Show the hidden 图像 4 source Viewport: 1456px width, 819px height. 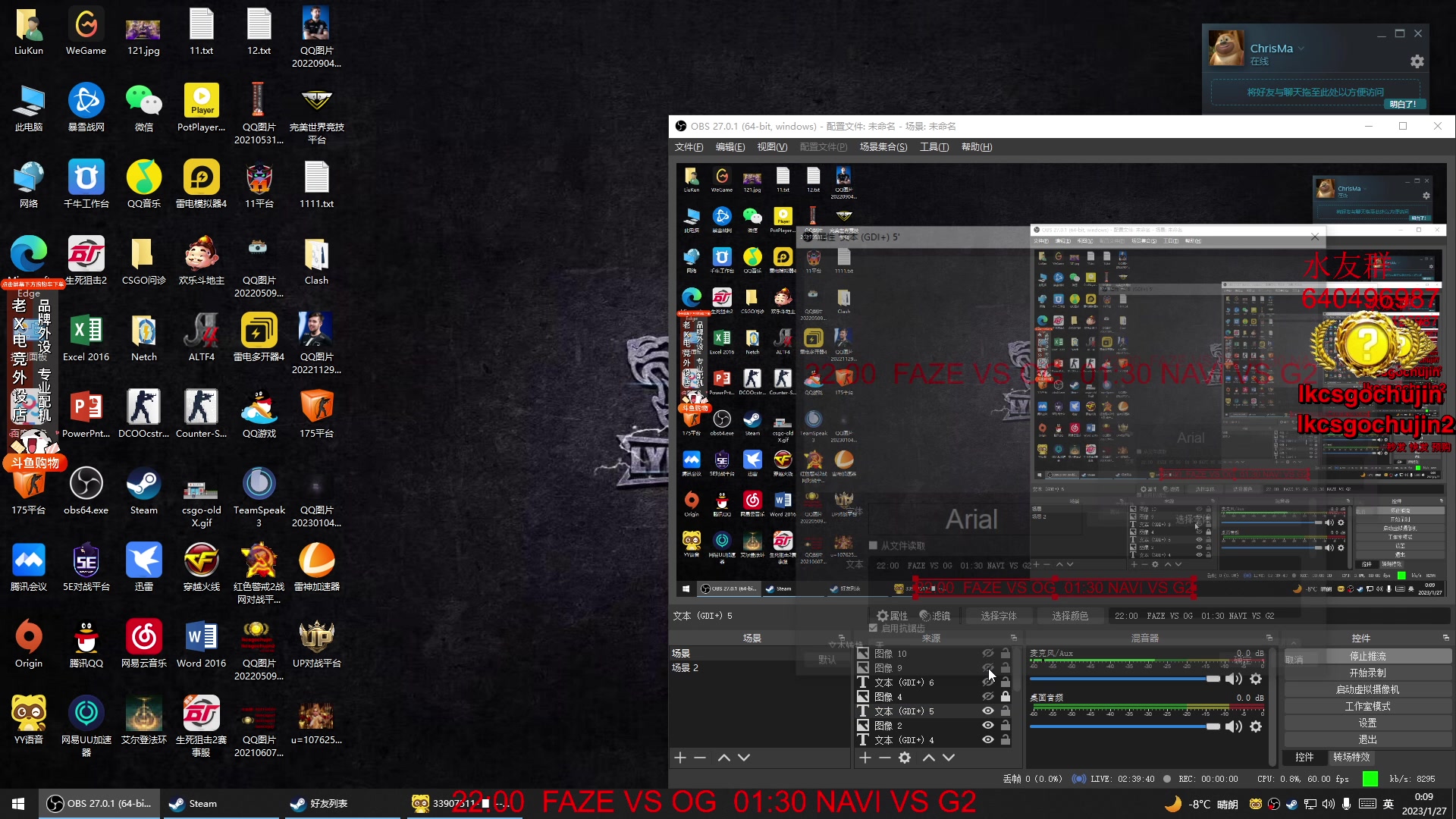click(x=987, y=696)
